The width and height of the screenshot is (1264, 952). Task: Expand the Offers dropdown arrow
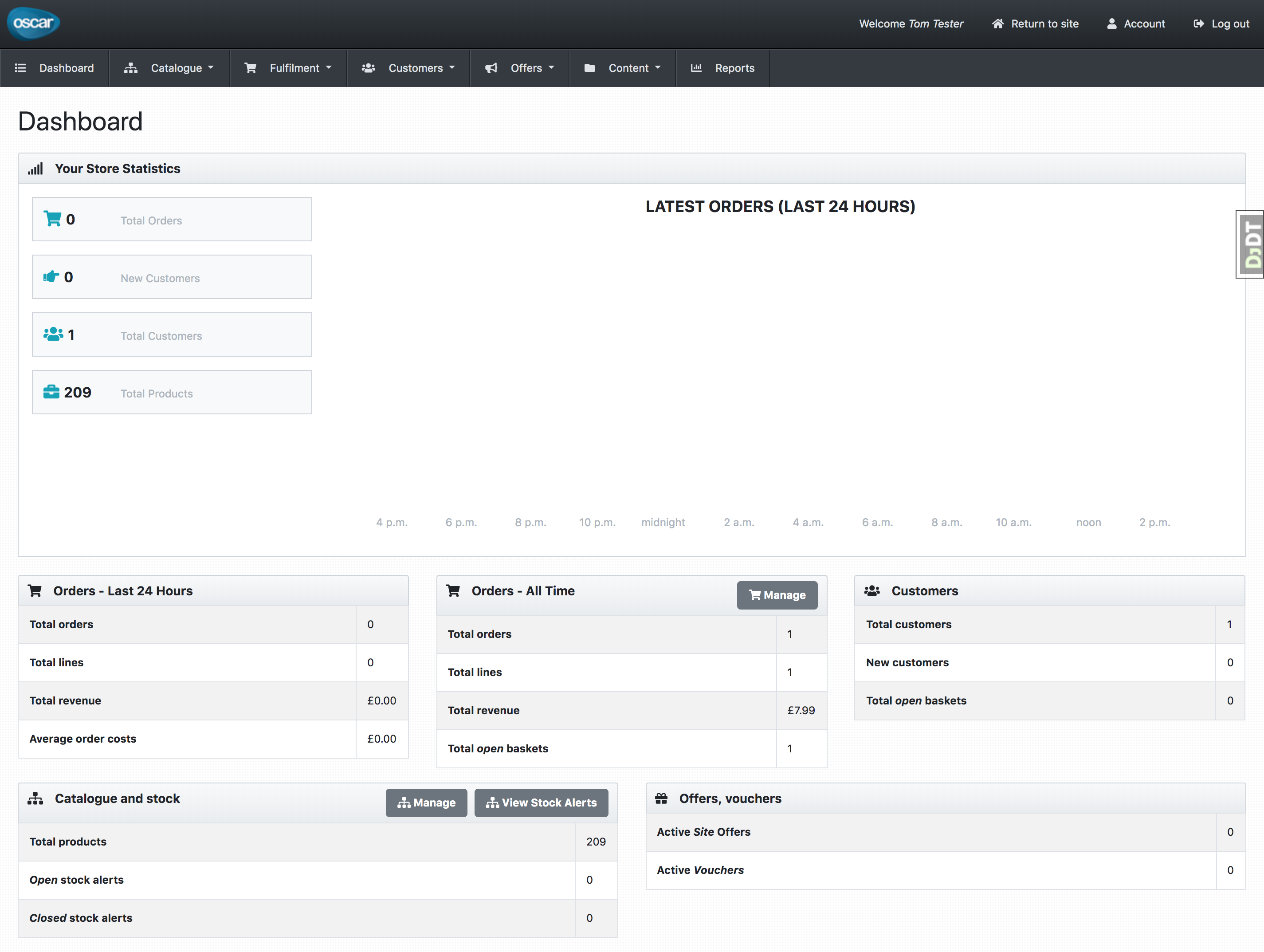click(x=551, y=67)
